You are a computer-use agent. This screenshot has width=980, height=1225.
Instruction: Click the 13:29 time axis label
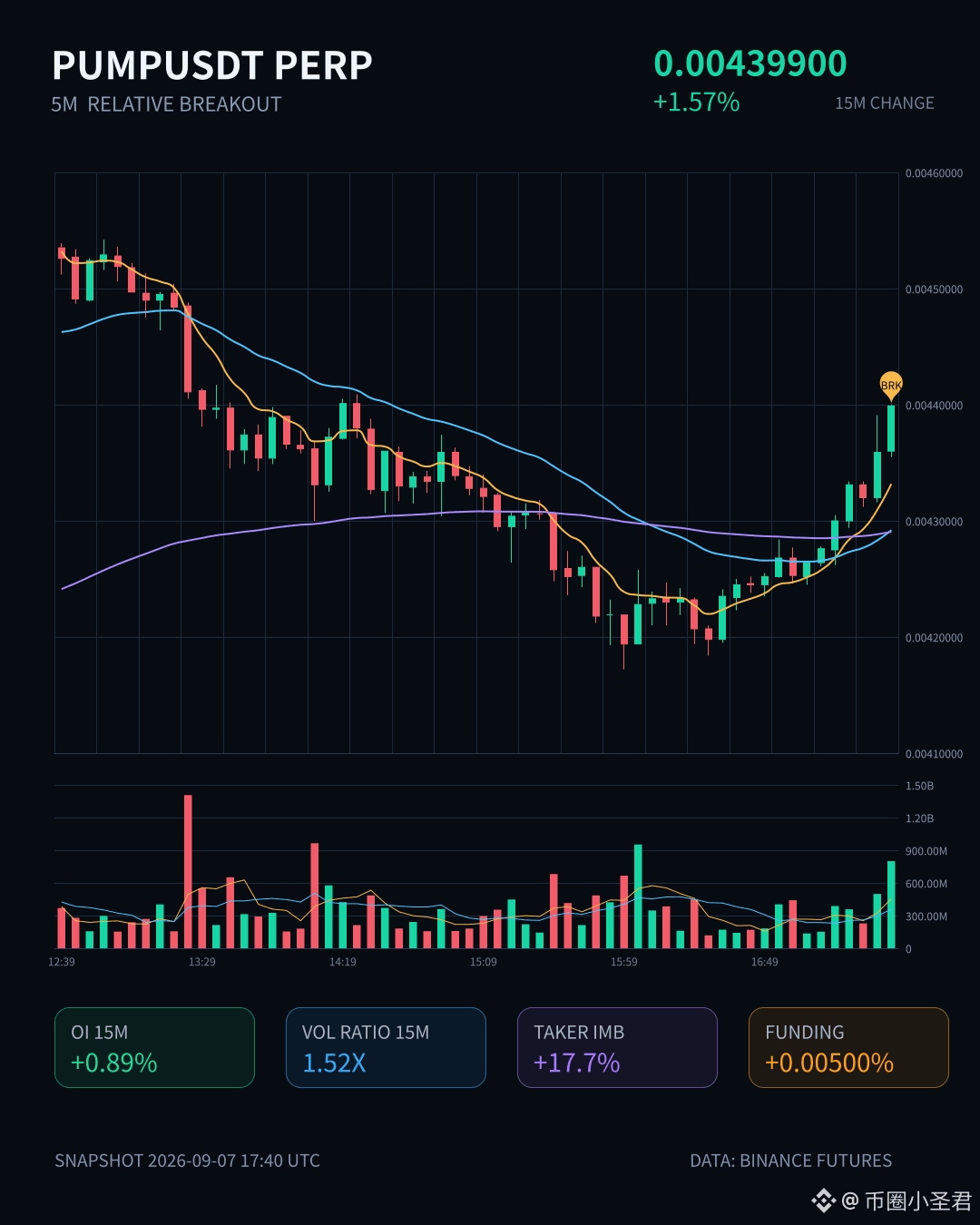pos(202,962)
